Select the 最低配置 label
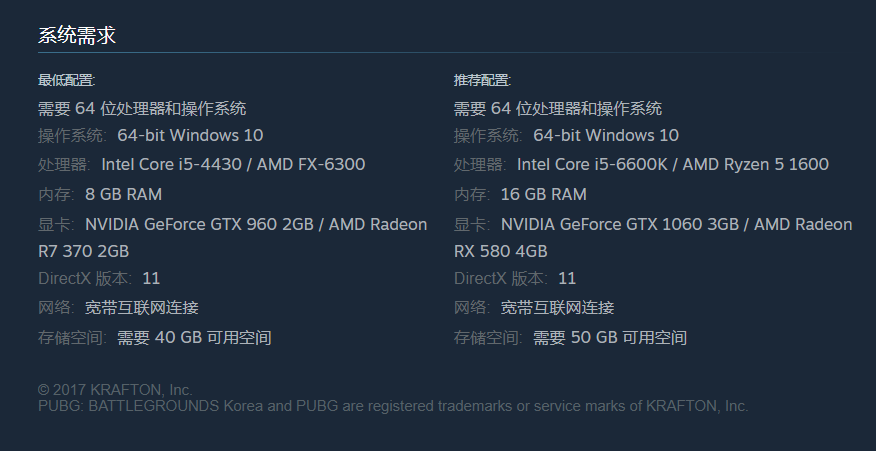The image size is (876, 451). pyautogui.click(x=66, y=80)
